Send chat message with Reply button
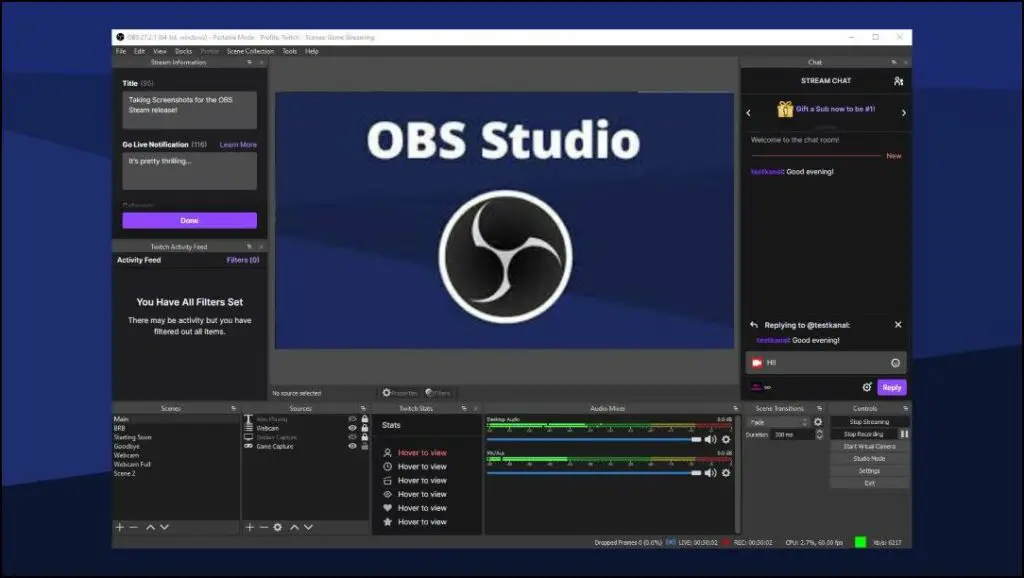This screenshot has height=578, width=1024. pos(891,387)
